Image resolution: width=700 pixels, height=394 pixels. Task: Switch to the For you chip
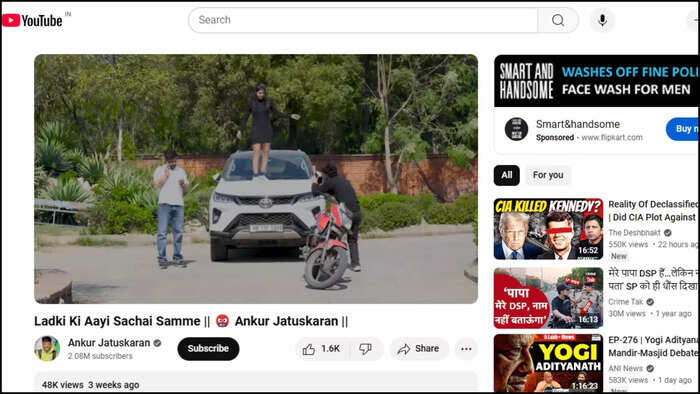(548, 175)
